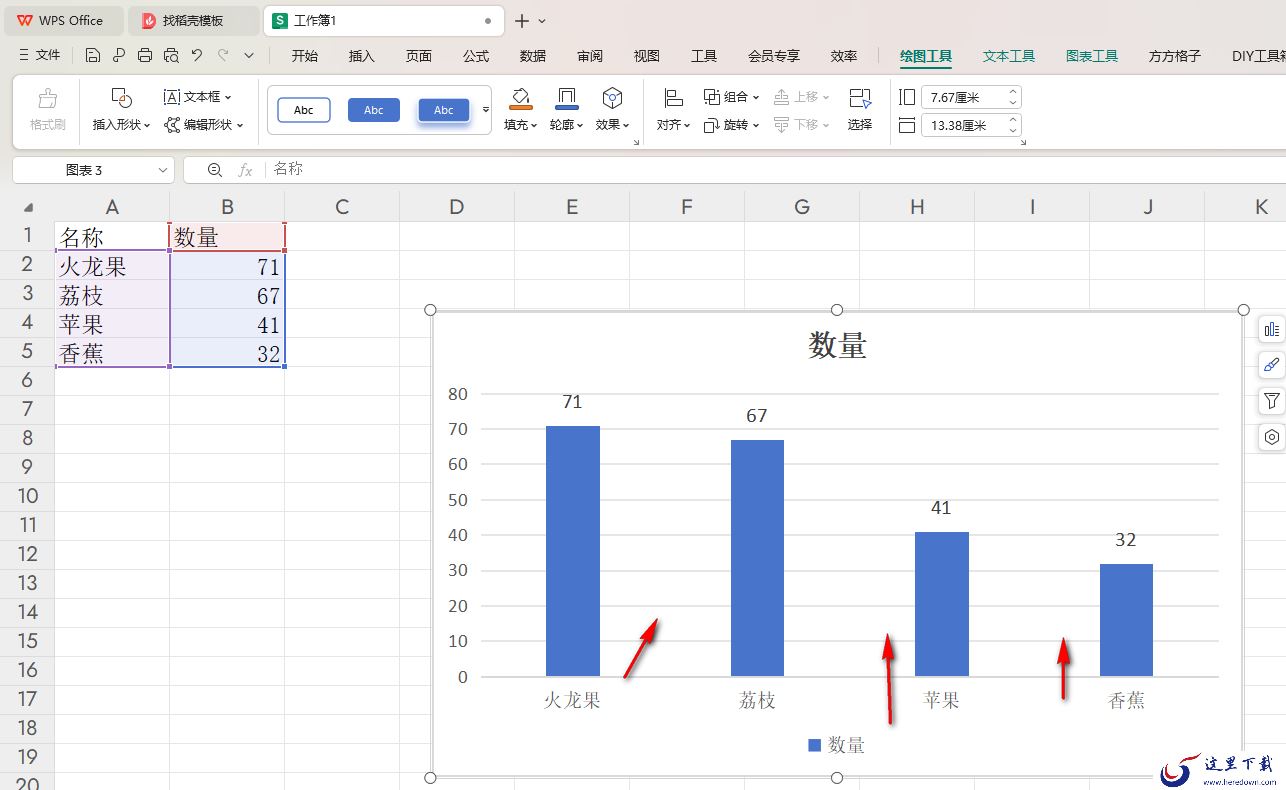1286x790 pixels.
Task: Choose the shadowed blue Abc shape style
Action: point(444,110)
